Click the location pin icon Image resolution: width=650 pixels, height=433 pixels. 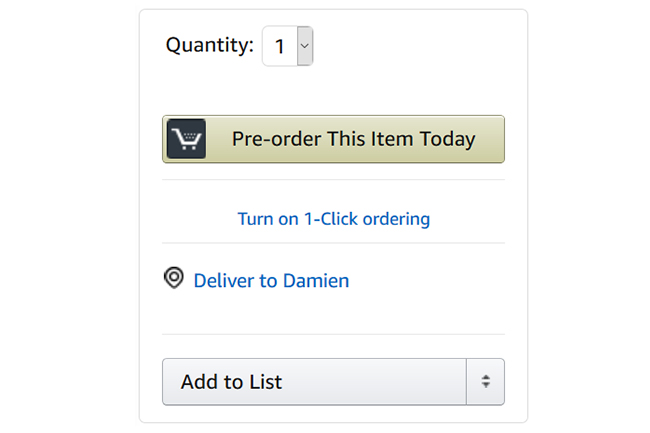174,278
